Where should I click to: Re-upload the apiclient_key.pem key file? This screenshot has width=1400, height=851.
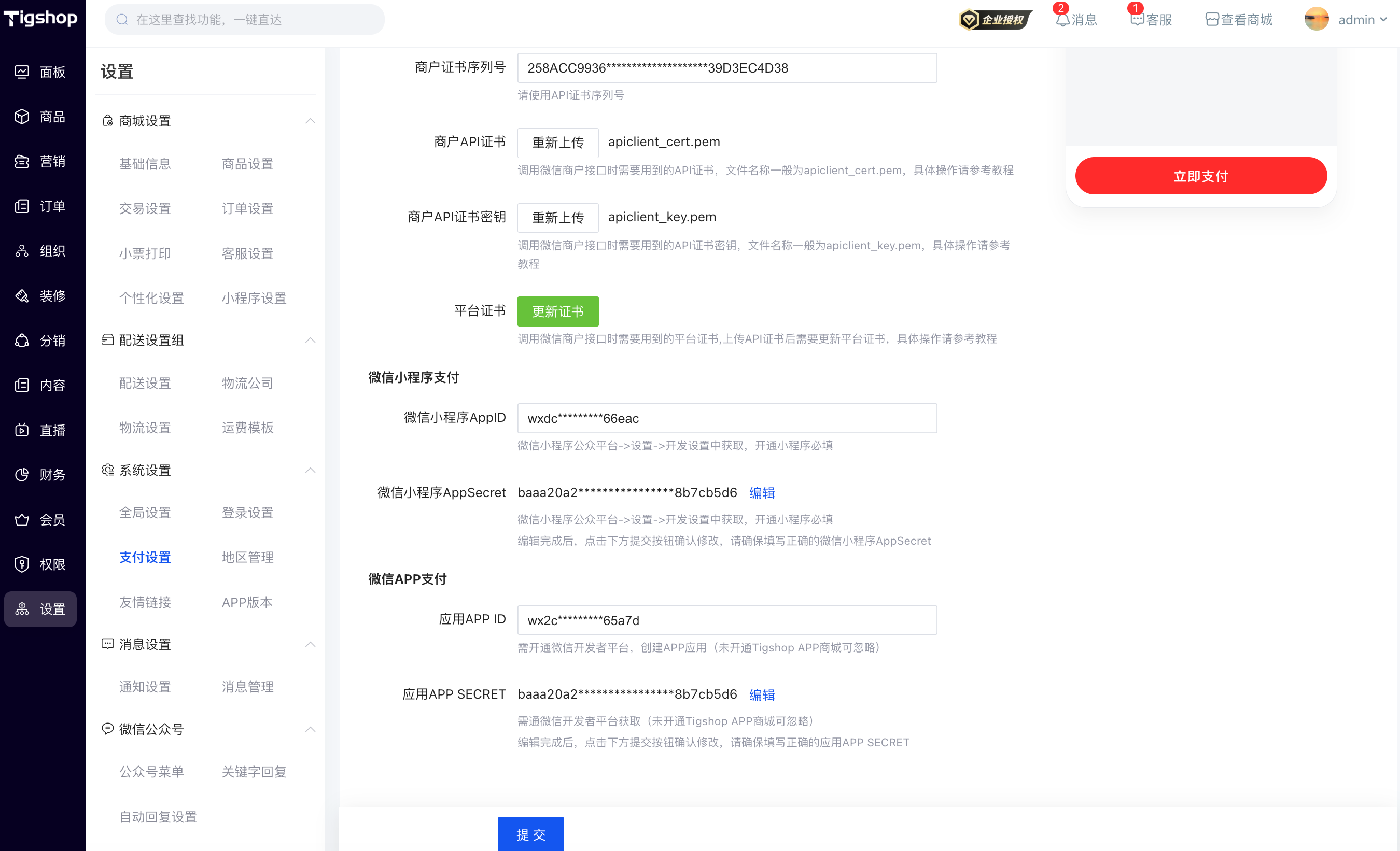click(x=558, y=218)
